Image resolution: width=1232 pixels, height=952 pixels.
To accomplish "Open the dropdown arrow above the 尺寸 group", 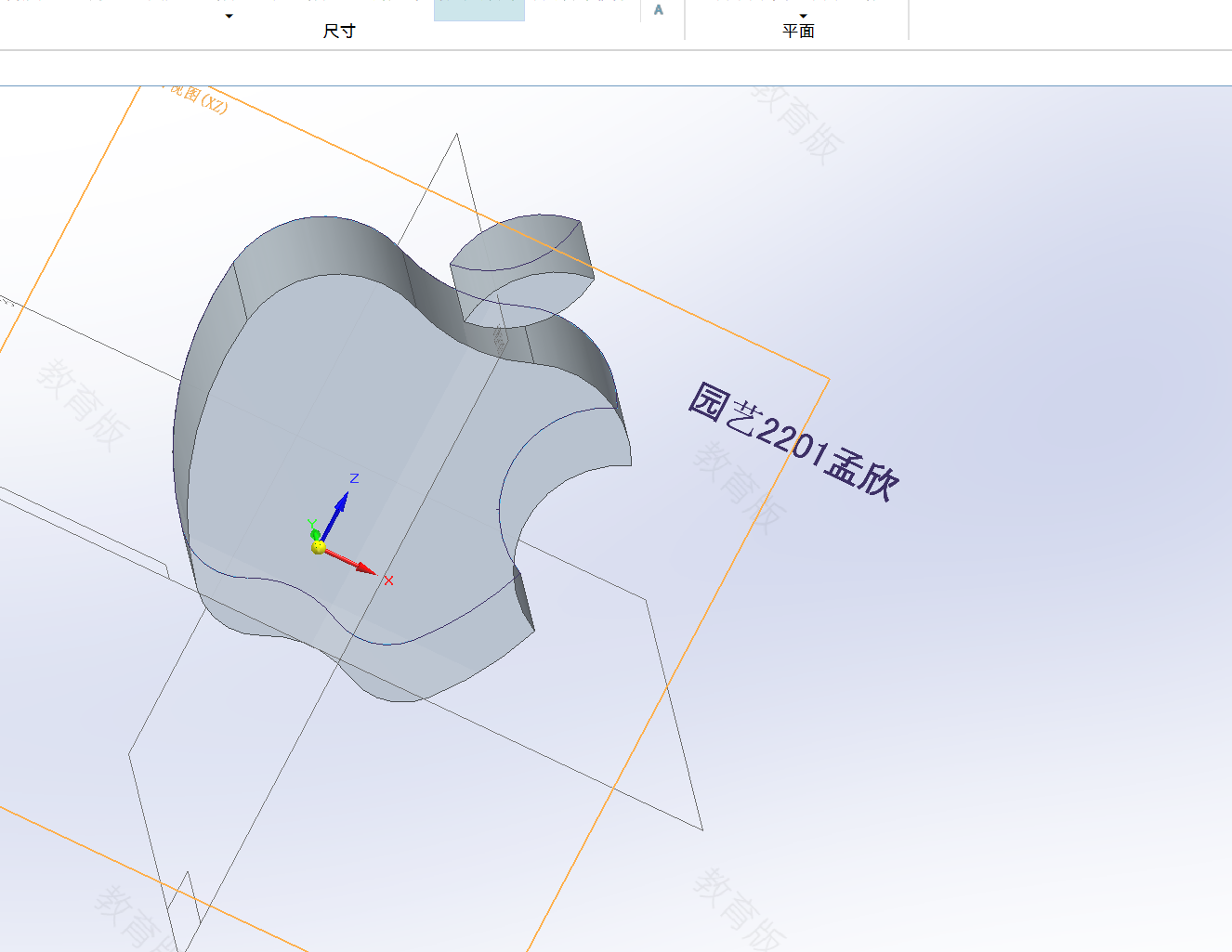I will tap(229, 16).
